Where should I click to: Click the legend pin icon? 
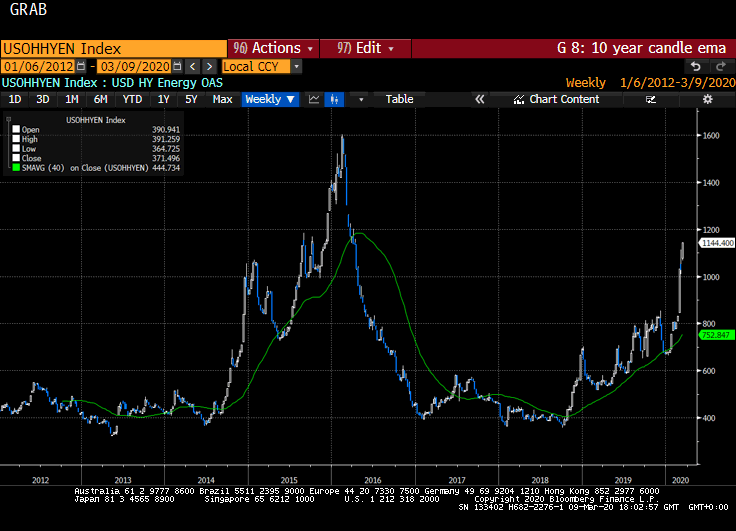click(x=8, y=120)
